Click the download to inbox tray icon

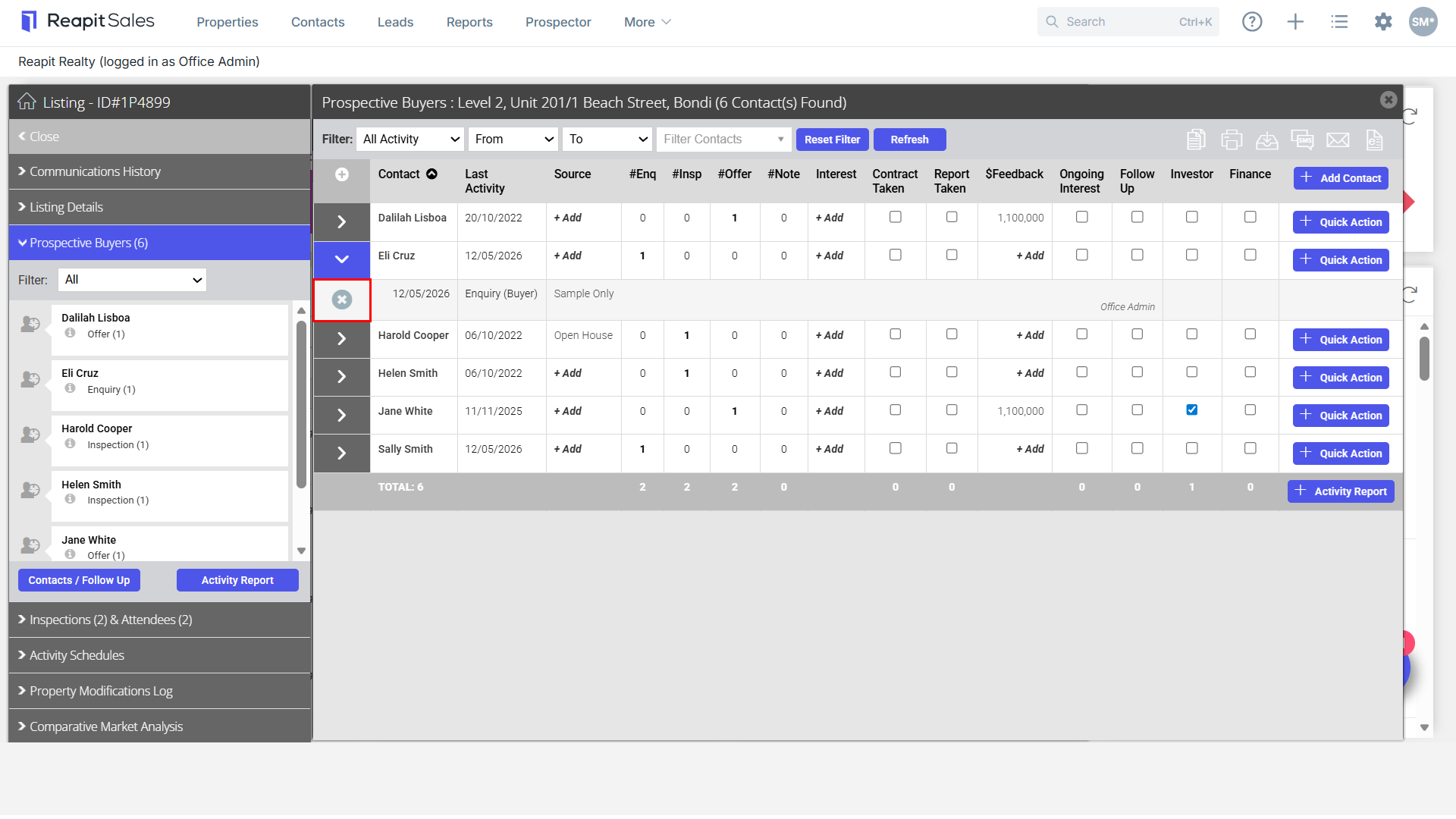point(1266,140)
